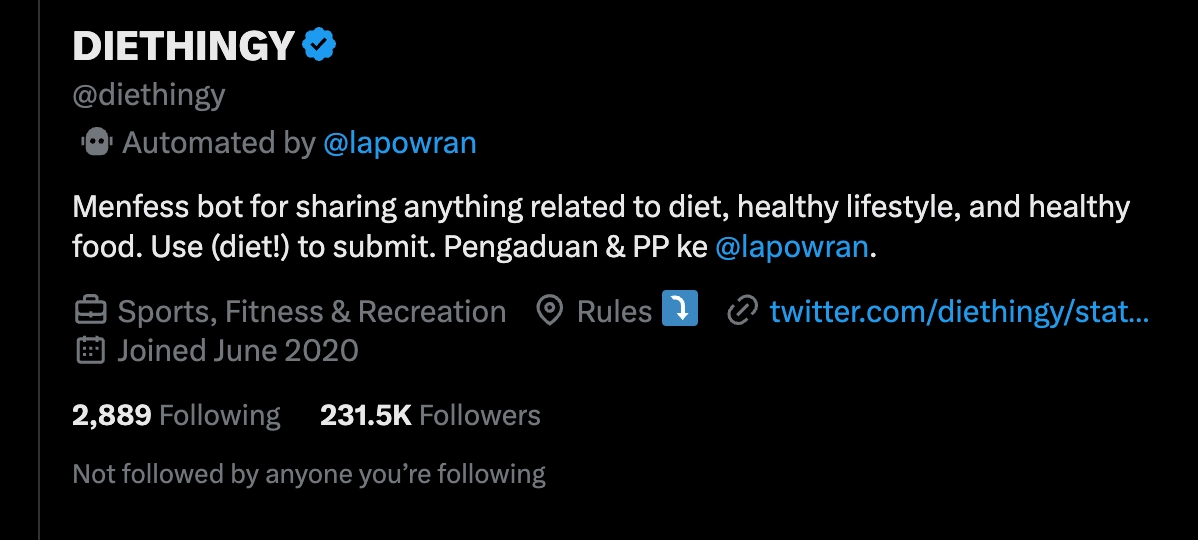Screen dimensions: 1198x540
Task: Click the Automated by label text
Action: coord(219,143)
